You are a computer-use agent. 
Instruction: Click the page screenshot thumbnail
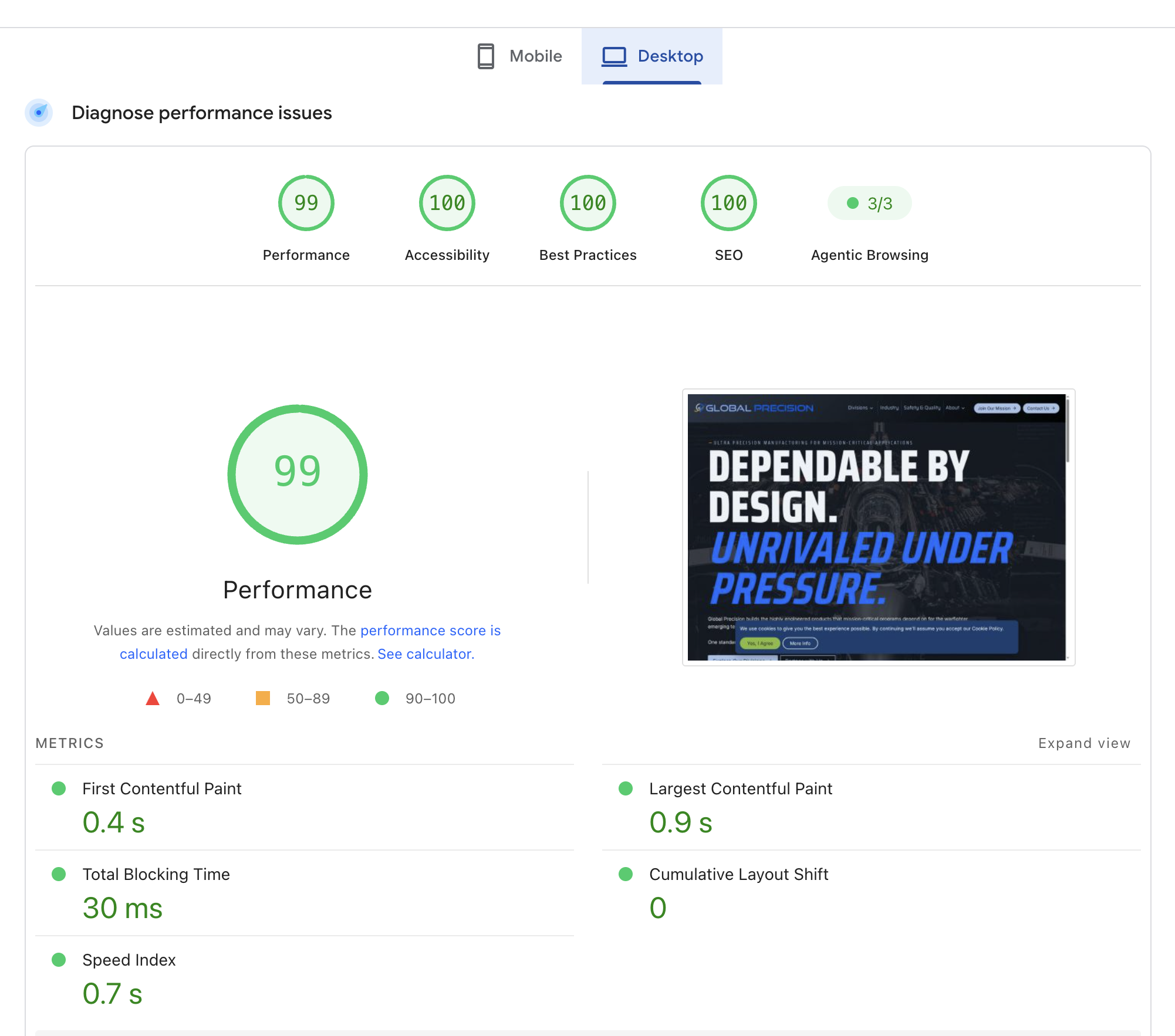[x=879, y=527]
